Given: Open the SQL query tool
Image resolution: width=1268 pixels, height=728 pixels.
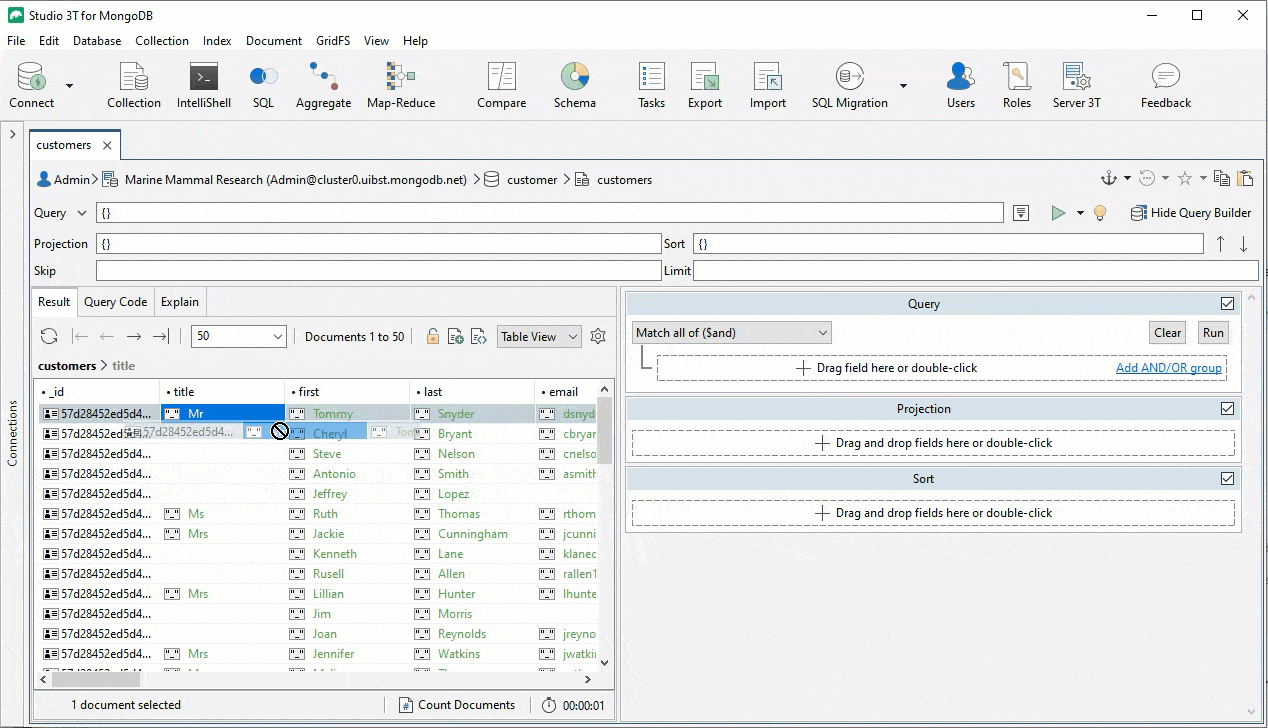Looking at the screenshot, I should pyautogui.click(x=263, y=85).
